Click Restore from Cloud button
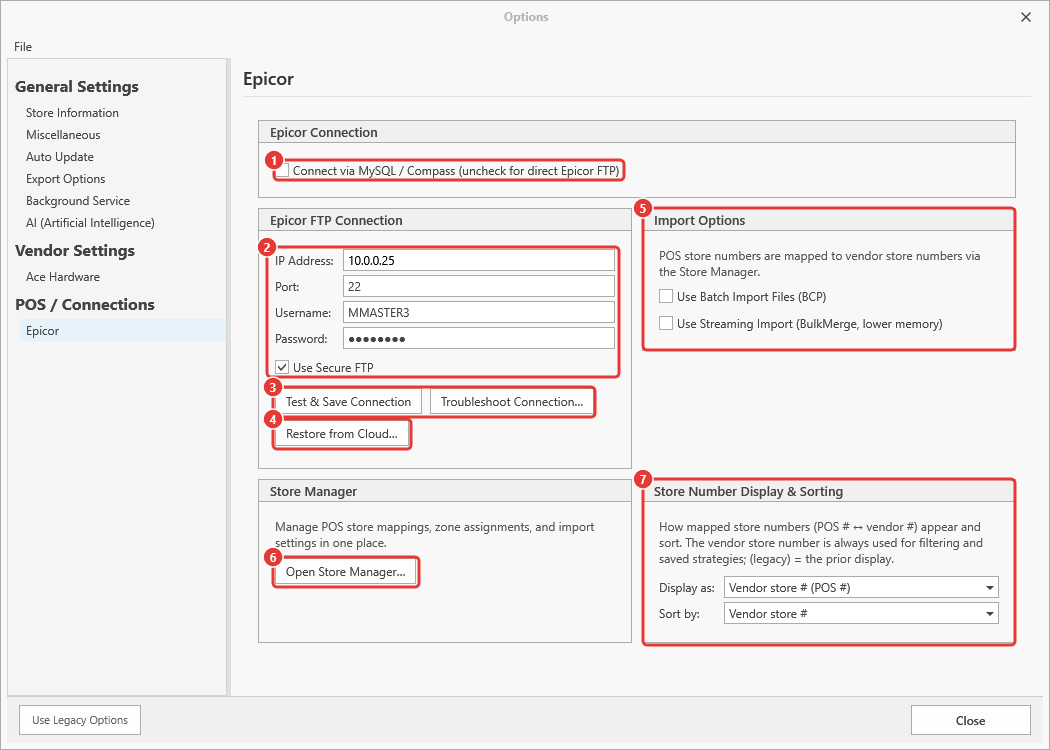The width and height of the screenshot is (1050, 750). click(x=342, y=434)
